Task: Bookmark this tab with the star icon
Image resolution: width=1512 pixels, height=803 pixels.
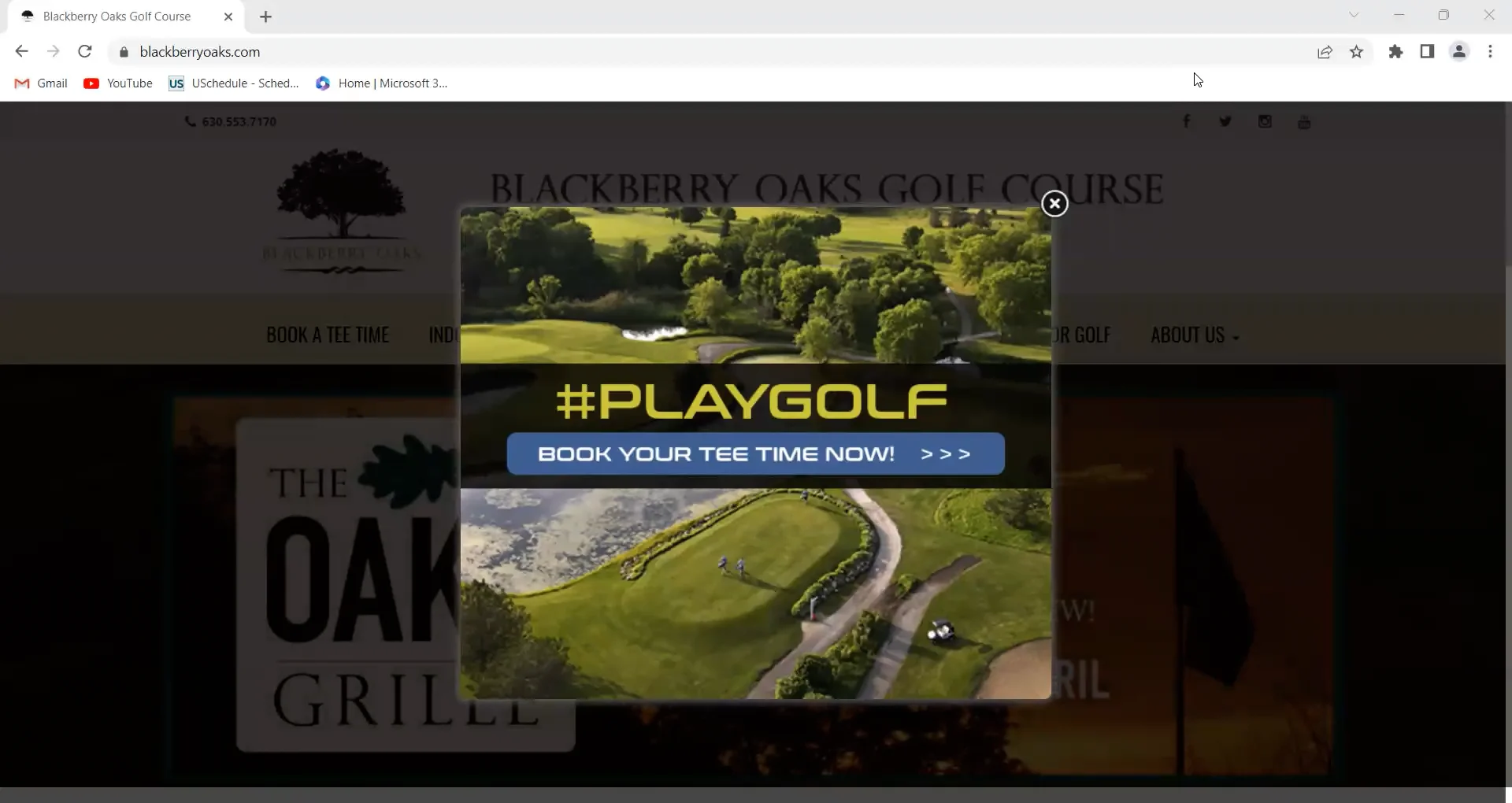Action: click(1356, 52)
